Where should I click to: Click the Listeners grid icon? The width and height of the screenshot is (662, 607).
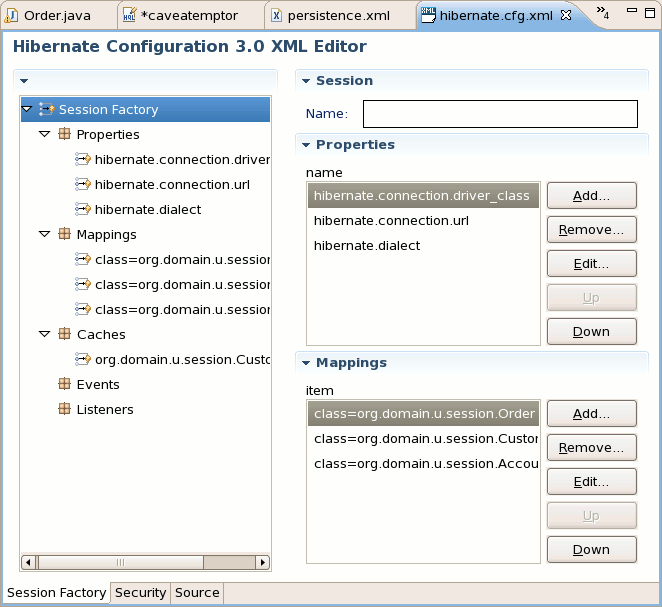pyautogui.click(x=64, y=409)
